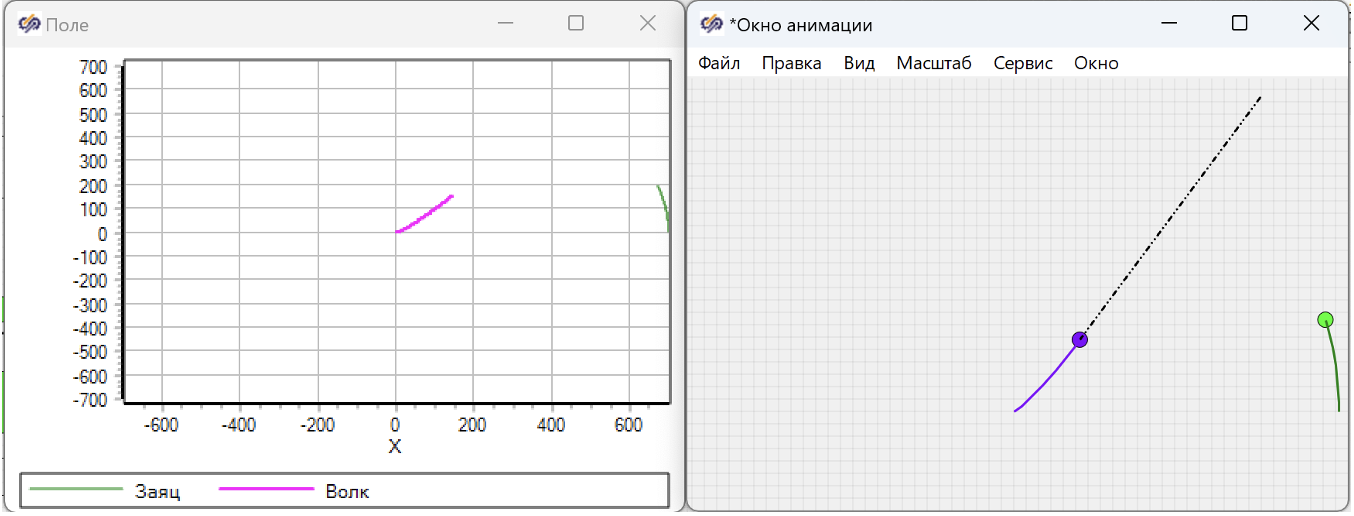Minimize the Поле window

pos(506,23)
